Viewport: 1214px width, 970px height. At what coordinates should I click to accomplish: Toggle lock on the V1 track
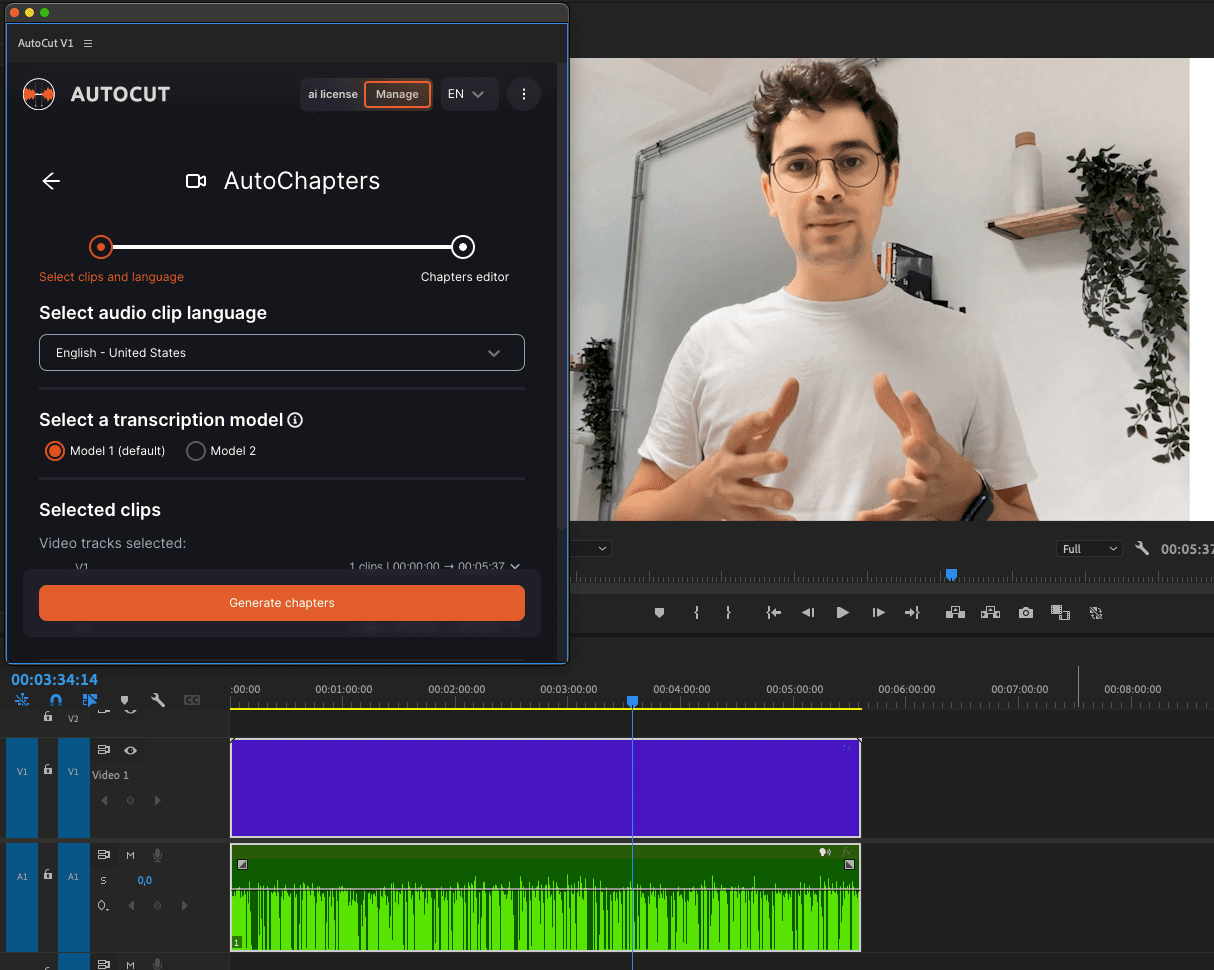47,770
